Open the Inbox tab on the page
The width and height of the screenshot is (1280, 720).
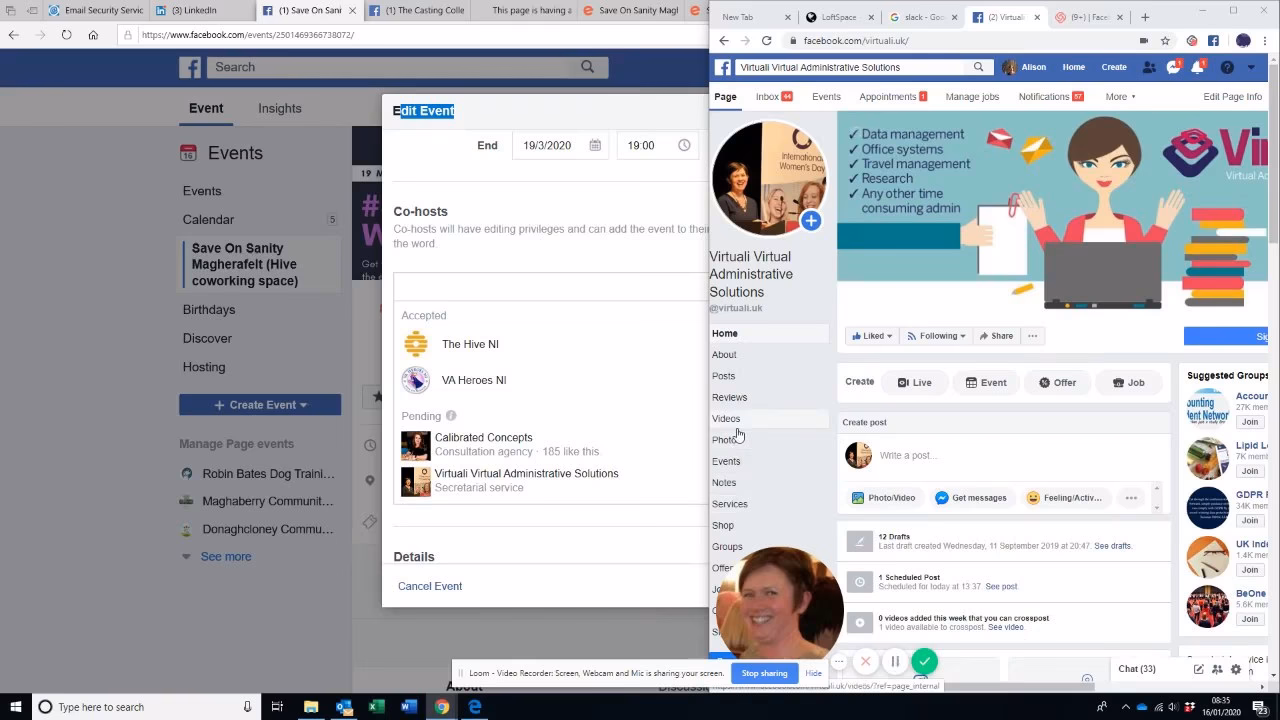(774, 97)
